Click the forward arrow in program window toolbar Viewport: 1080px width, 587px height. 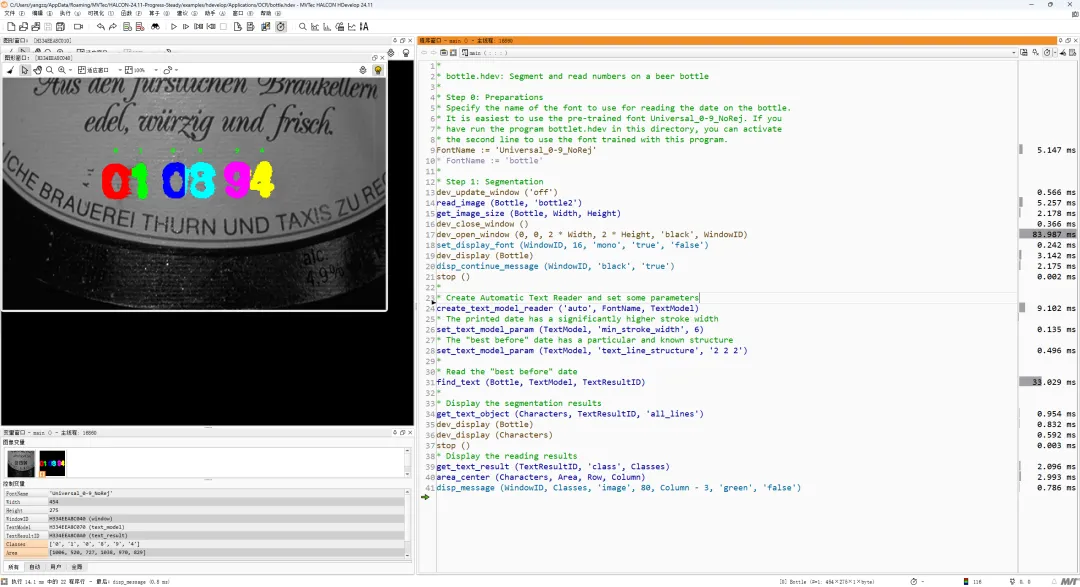click(x=433, y=52)
